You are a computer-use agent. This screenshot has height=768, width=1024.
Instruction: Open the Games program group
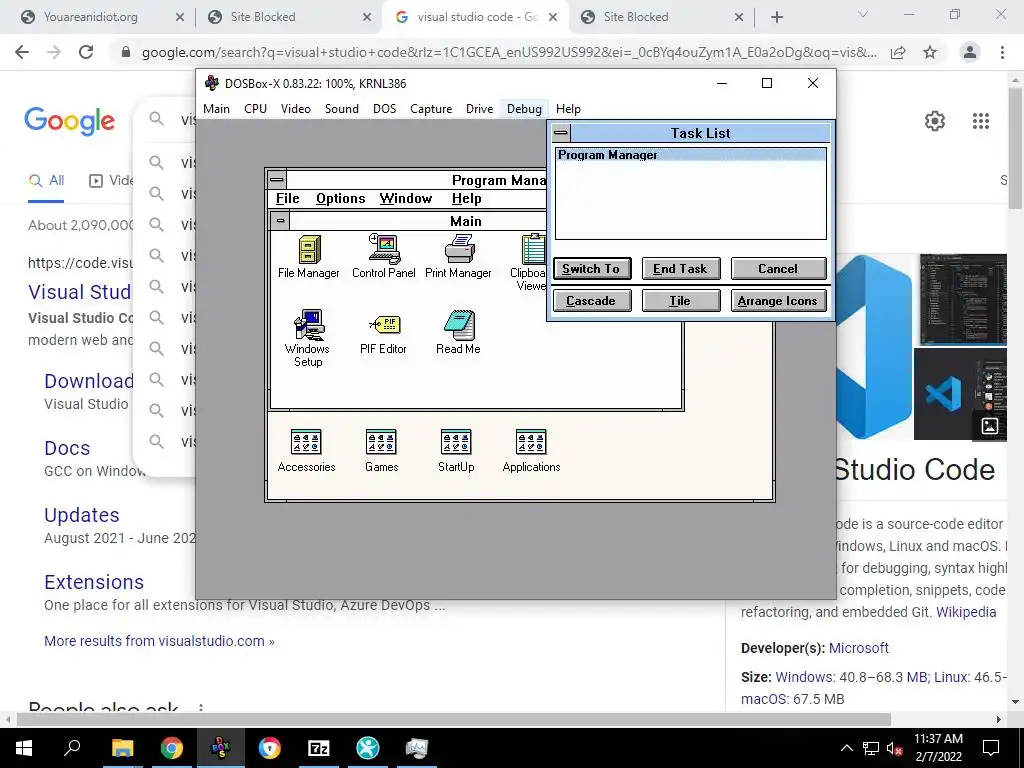click(x=381, y=451)
